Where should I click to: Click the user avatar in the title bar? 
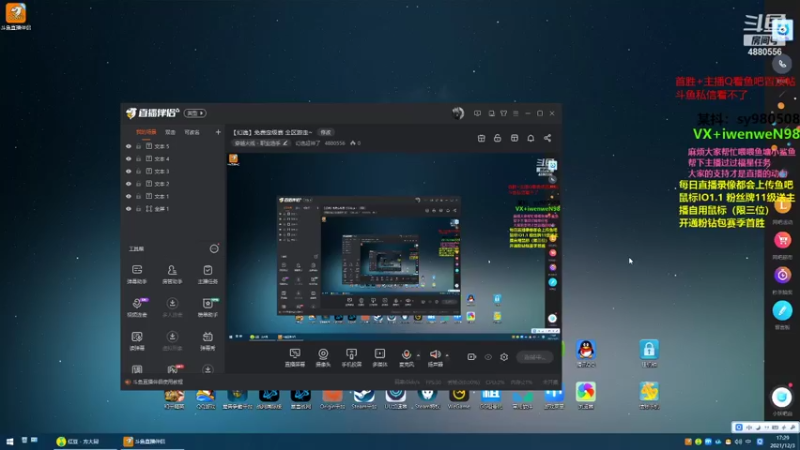point(458,113)
